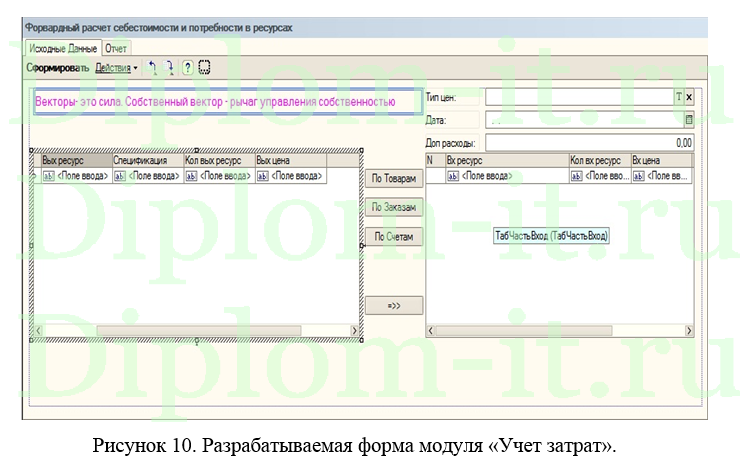Screen dimensions: 740x459
Task: Click the first arrow icon after Действия
Action: point(153,68)
